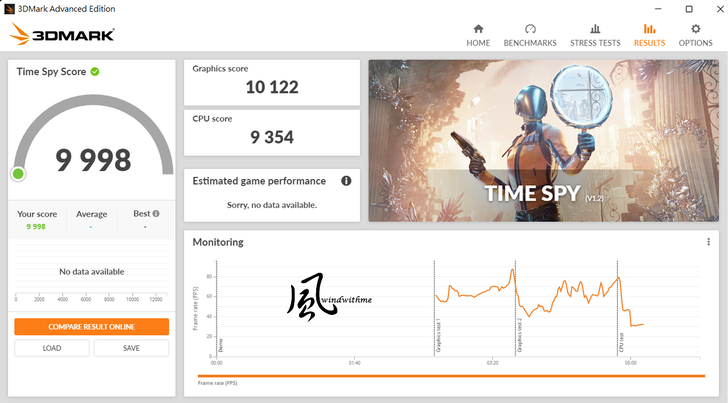Open the Home tab
Screen dimensions: 728x403
tap(478, 36)
